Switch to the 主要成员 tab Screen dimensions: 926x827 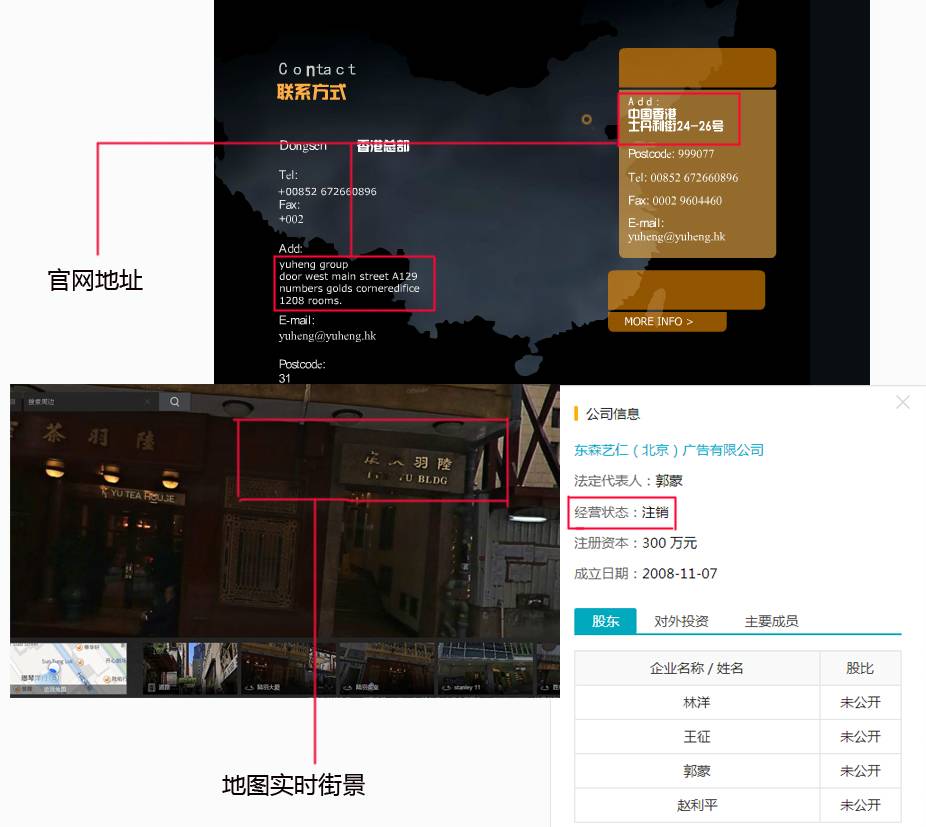771,621
